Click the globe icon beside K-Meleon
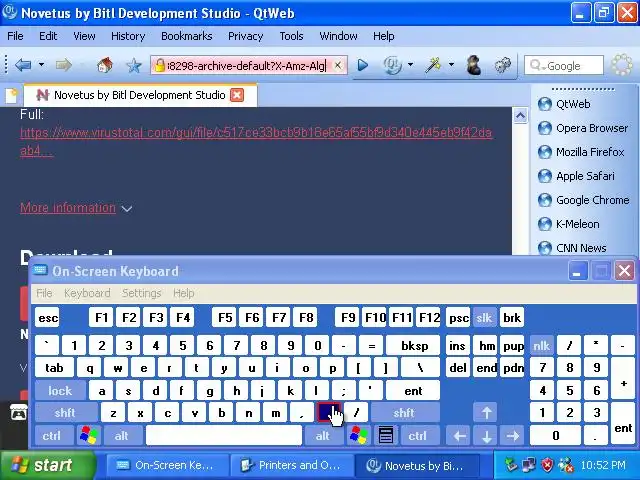Viewport: 640px width, 480px height. [x=545, y=224]
